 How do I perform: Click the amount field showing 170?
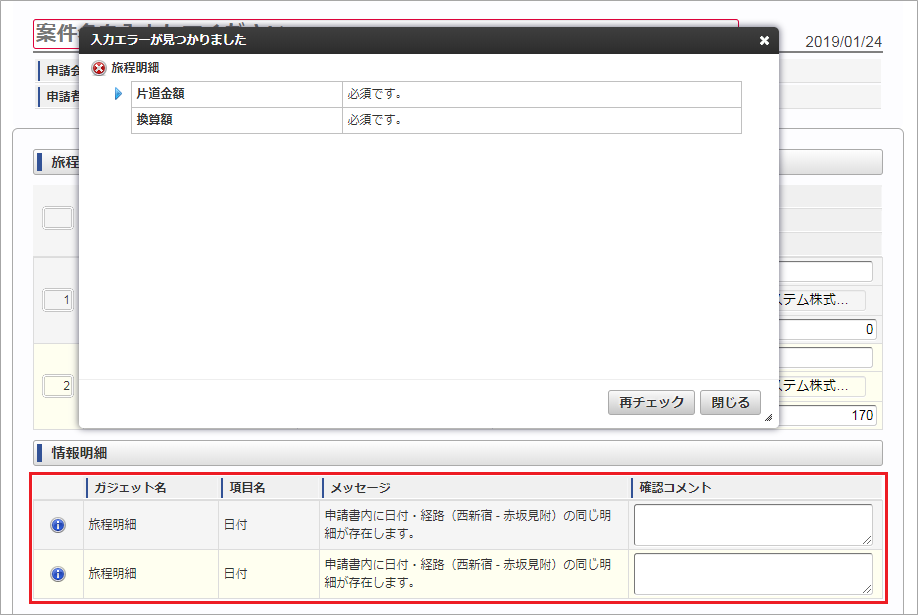[827, 415]
